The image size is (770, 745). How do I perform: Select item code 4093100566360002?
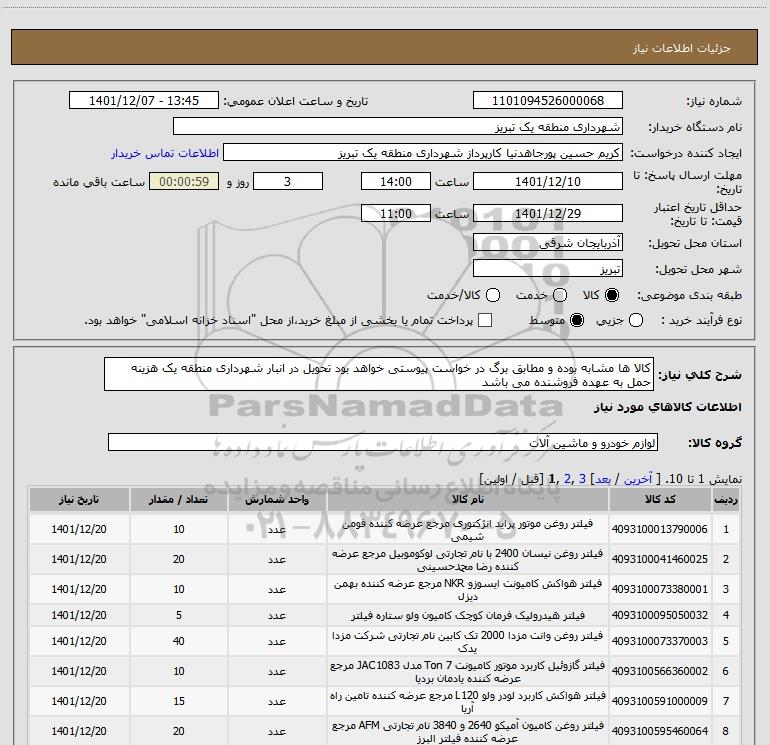coord(660,671)
